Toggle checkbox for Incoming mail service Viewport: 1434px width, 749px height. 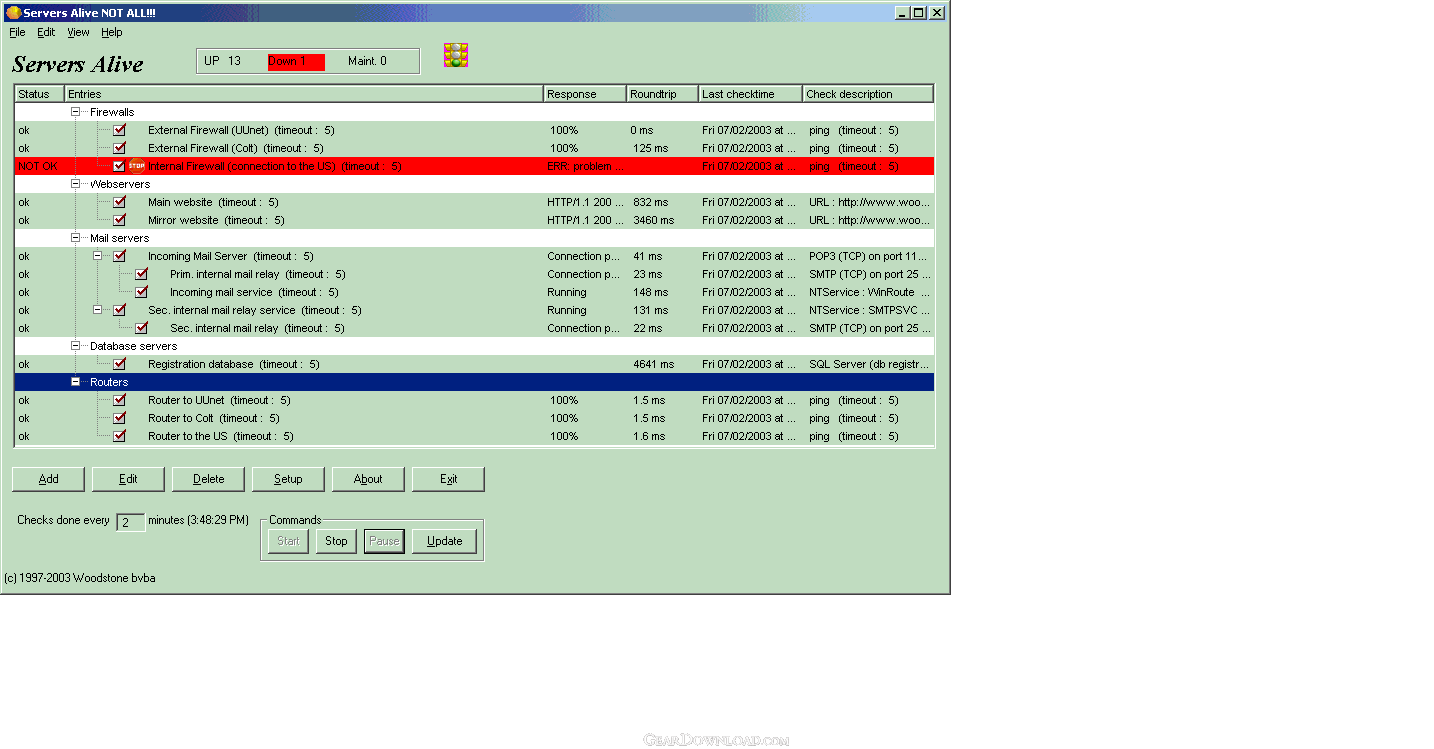141,292
